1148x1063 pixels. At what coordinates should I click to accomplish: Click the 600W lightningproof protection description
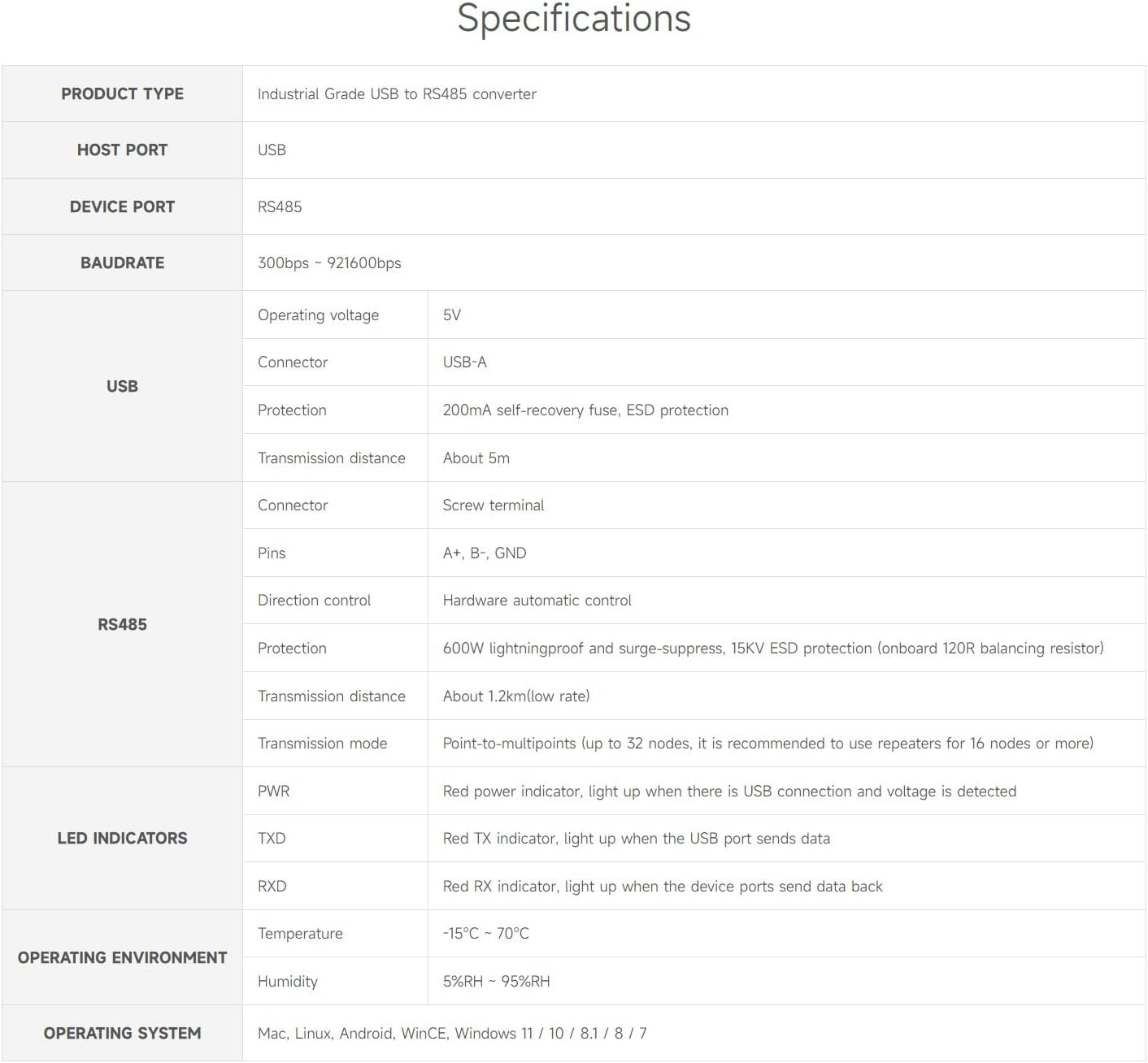tap(772, 648)
